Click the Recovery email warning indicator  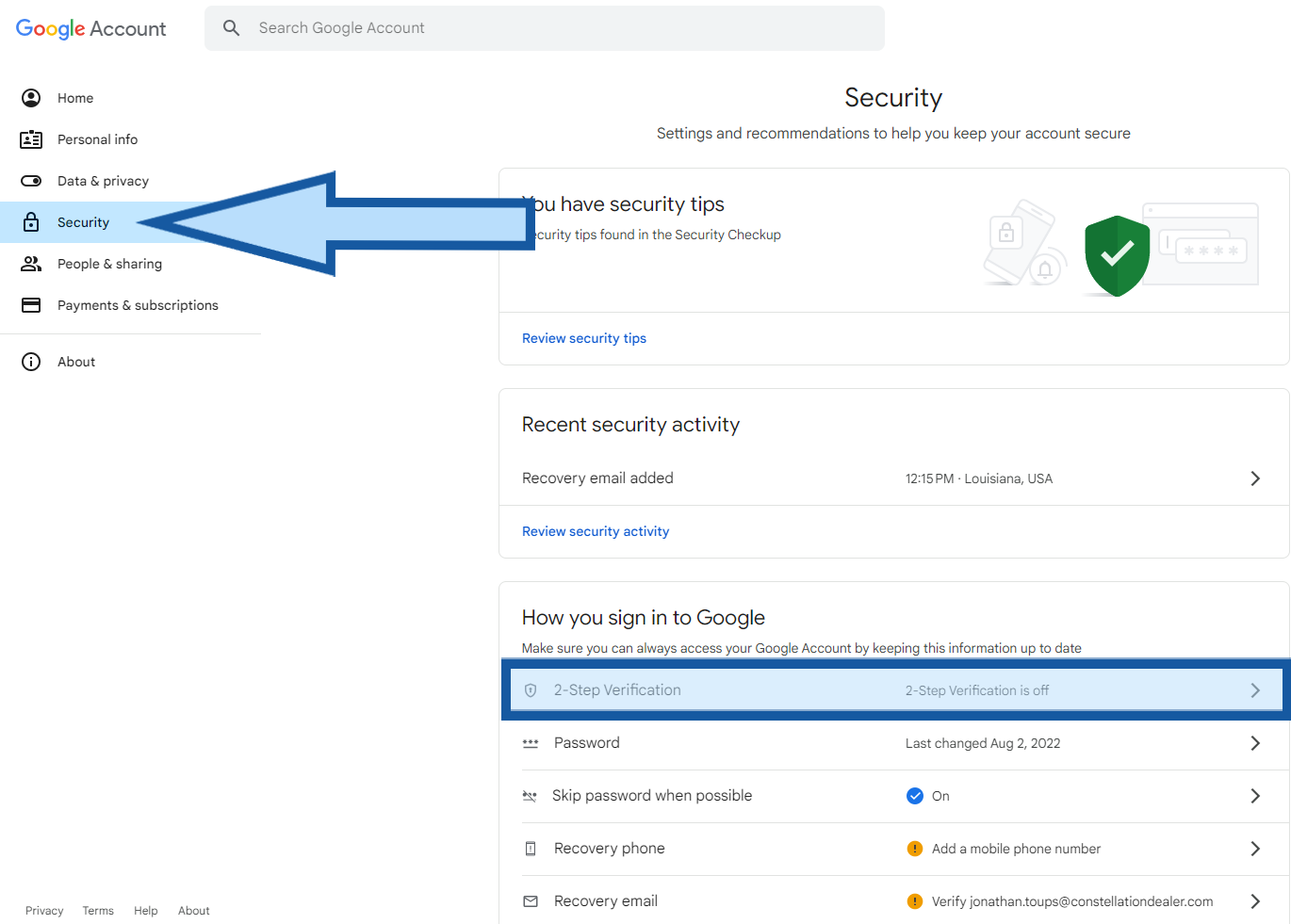pos(914,901)
